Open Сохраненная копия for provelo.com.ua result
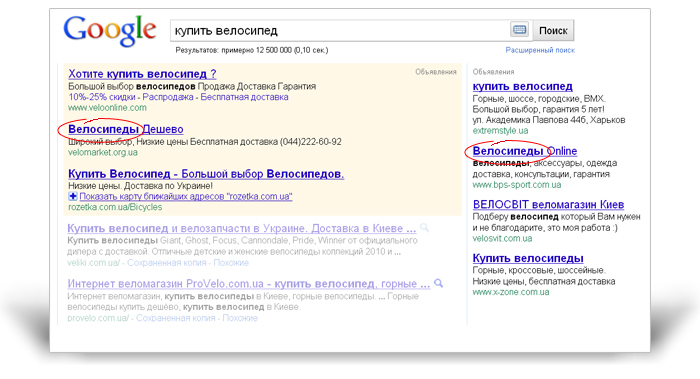Viewport: 700px width, 379px height. (175, 318)
